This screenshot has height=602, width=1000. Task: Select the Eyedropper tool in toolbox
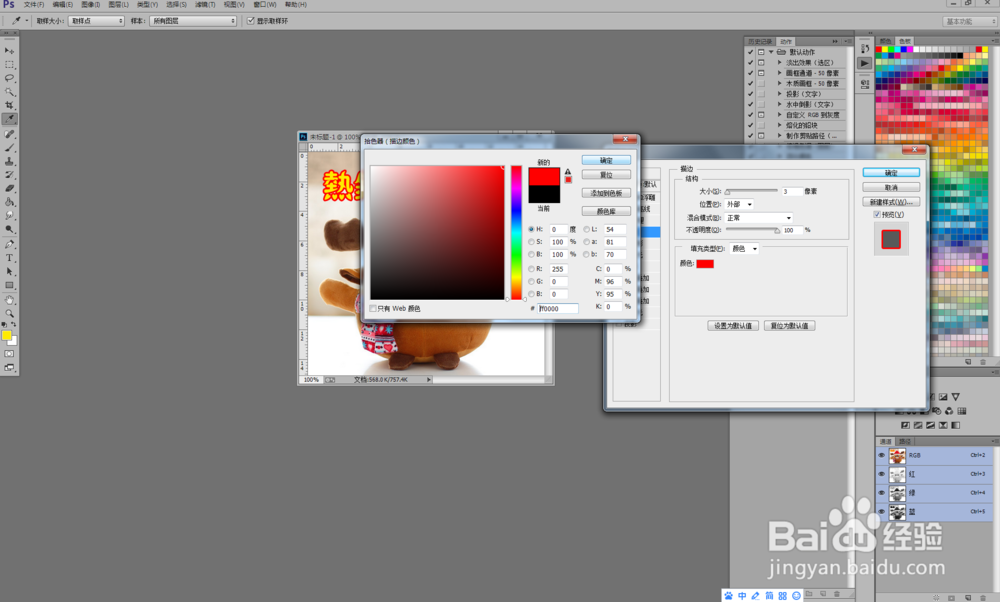10,119
